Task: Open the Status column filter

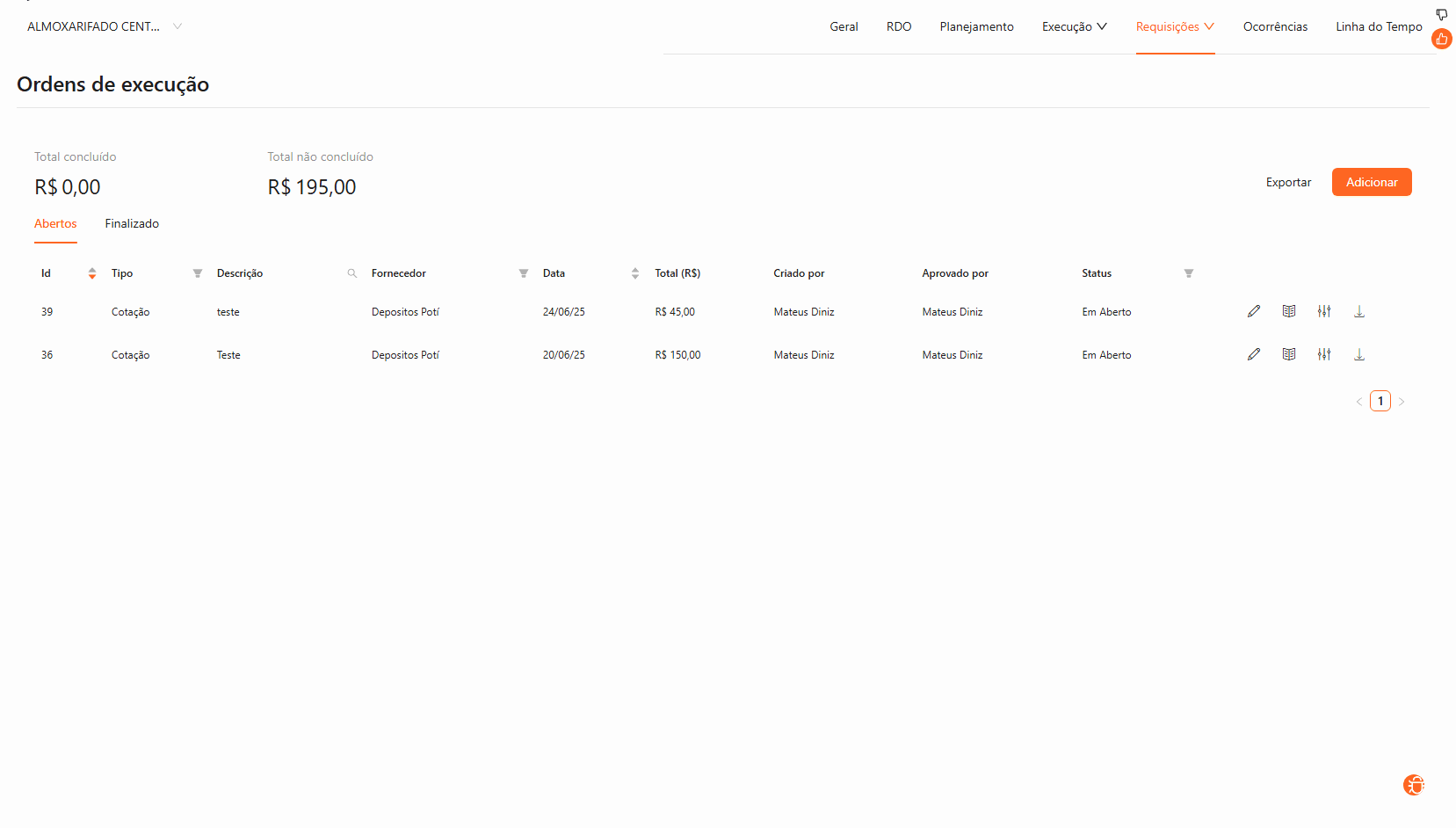Action: coord(1189,273)
